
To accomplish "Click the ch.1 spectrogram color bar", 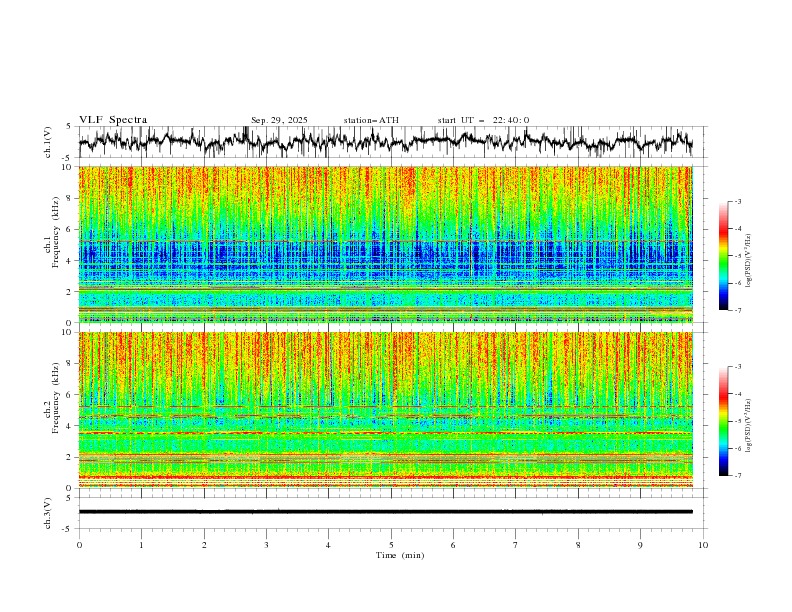I will (723, 256).
